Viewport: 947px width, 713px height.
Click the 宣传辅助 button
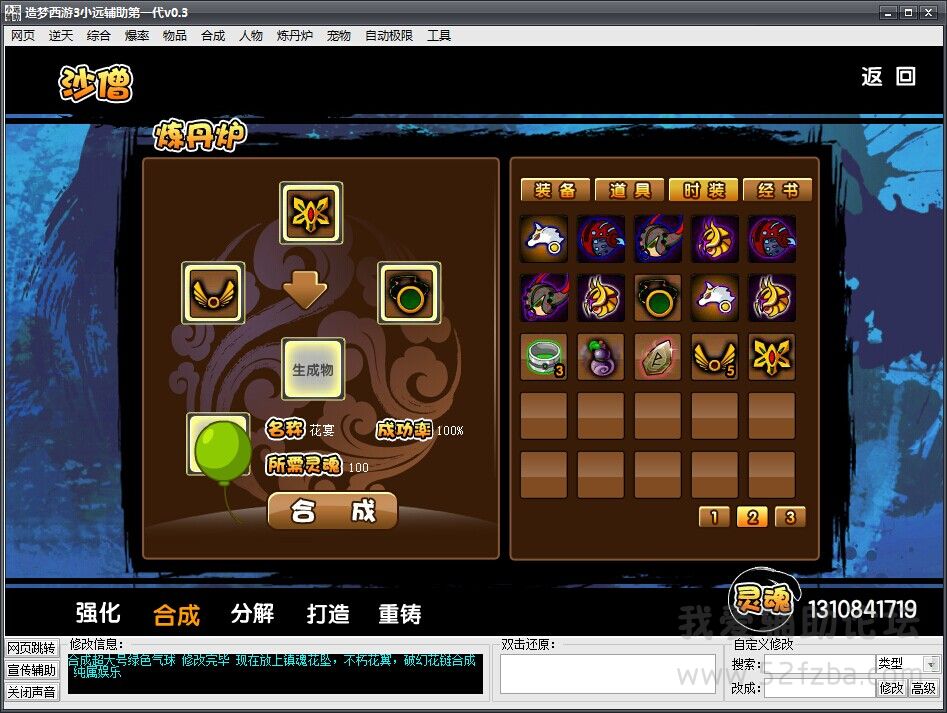[x=32, y=670]
